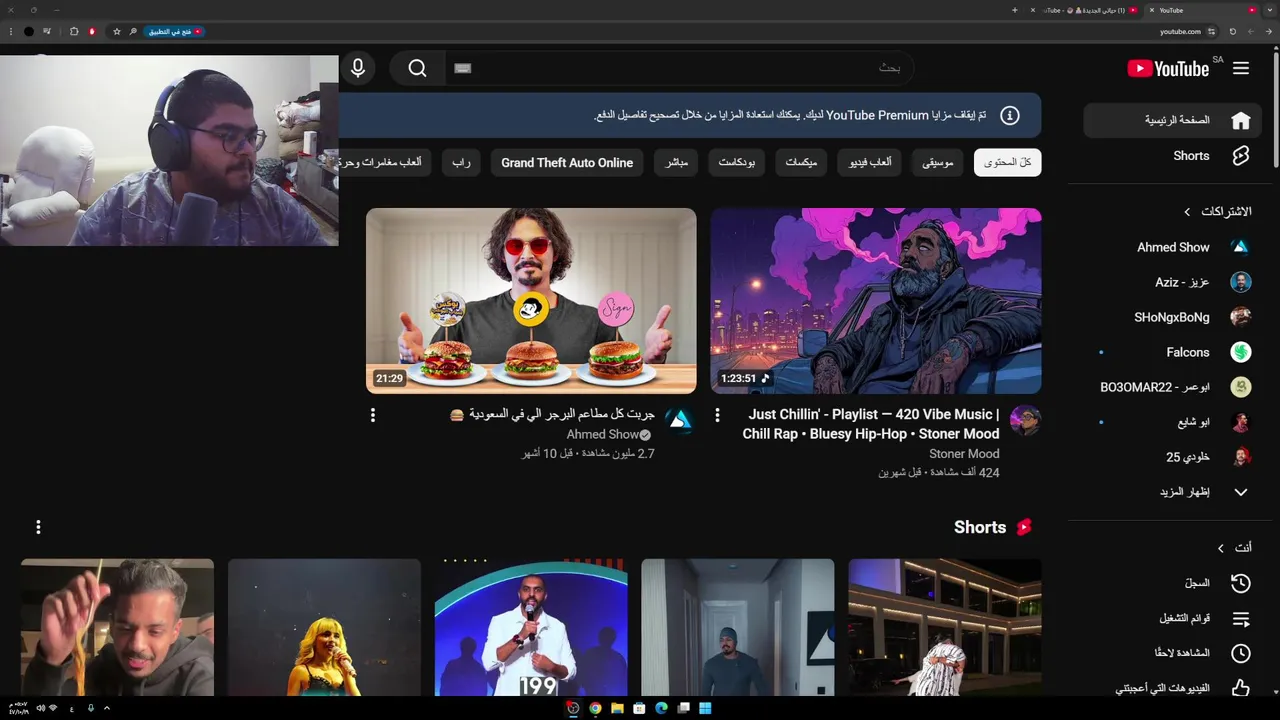Open the Stoner Mood channel name link
Viewport: 1280px width, 720px height.
click(x=964, y=454)
